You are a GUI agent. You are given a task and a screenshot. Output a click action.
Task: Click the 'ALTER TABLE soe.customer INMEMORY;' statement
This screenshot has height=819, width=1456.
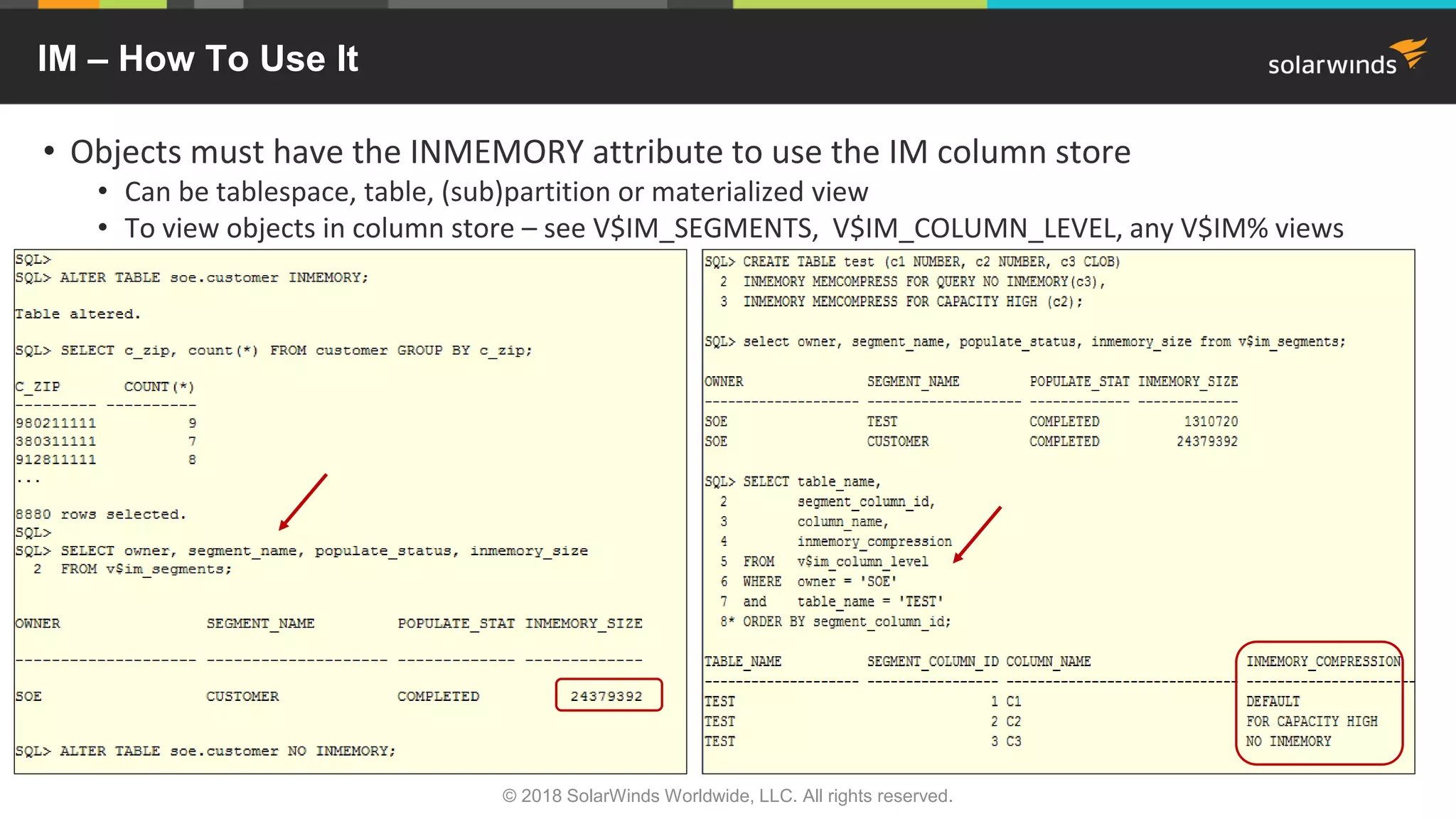click(x=214, y=277)
